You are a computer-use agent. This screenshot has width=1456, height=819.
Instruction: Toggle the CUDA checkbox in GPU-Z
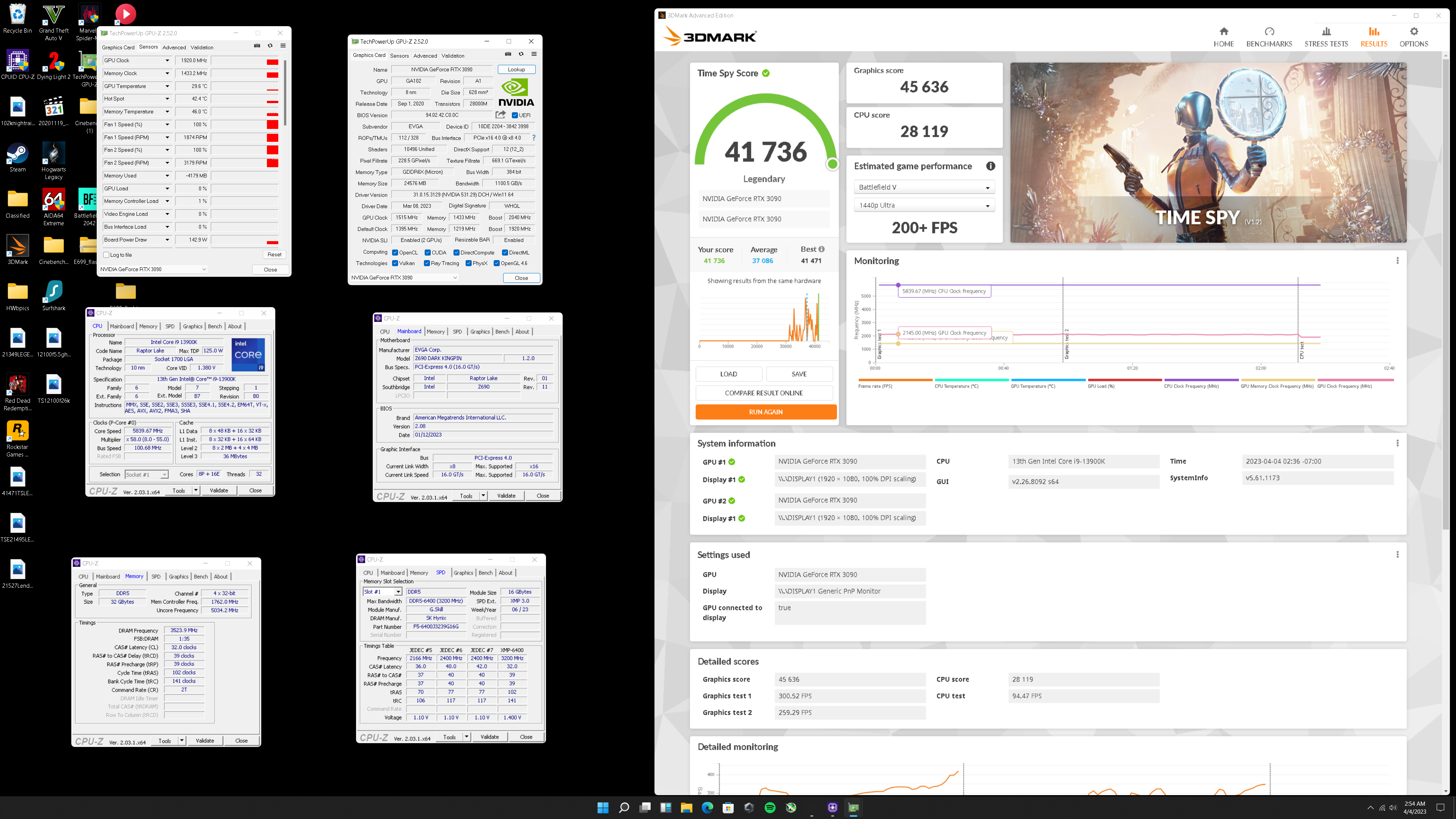[x=427, y=253]
